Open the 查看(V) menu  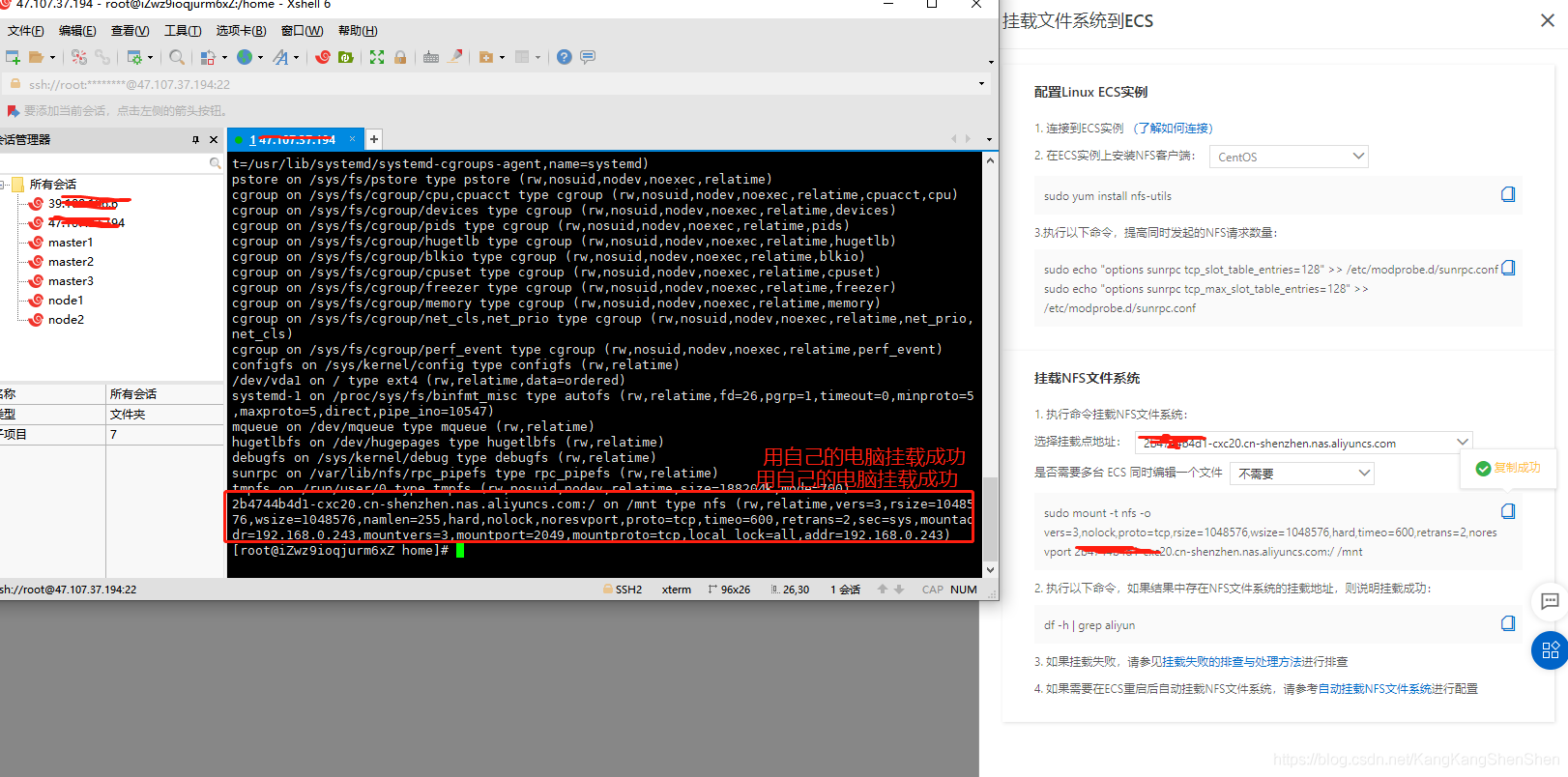[x=130, y=31]
